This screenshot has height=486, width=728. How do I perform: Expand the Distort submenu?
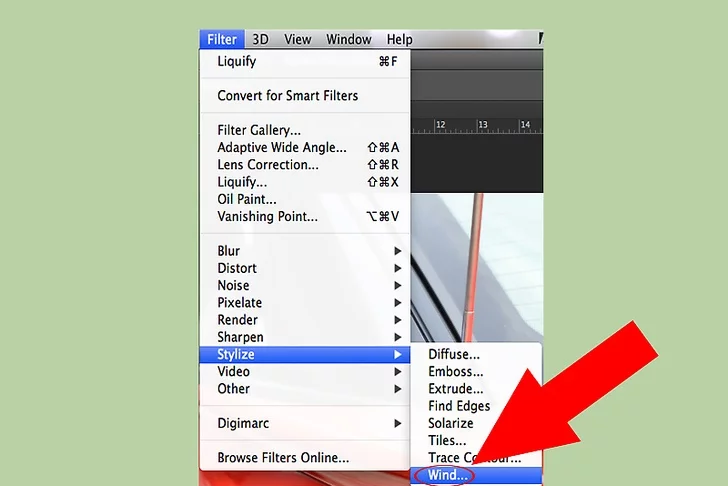pyautogui.click(x=237, y=268)
